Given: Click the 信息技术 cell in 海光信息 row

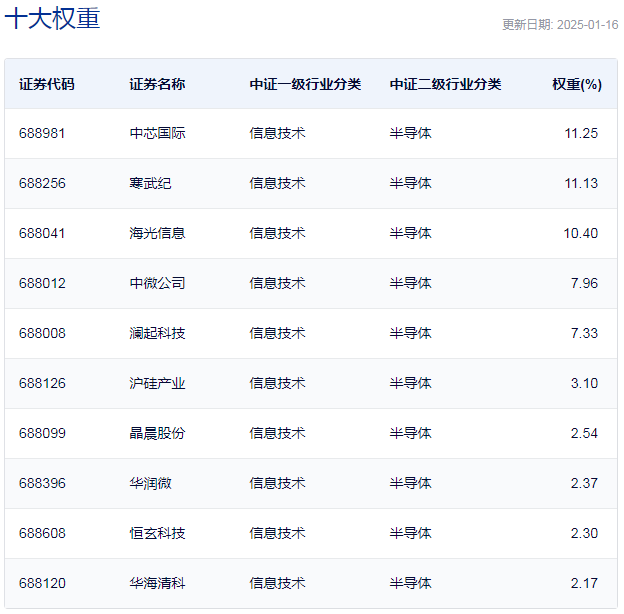Looking at the screenshot, I should (x=277, y=233).
